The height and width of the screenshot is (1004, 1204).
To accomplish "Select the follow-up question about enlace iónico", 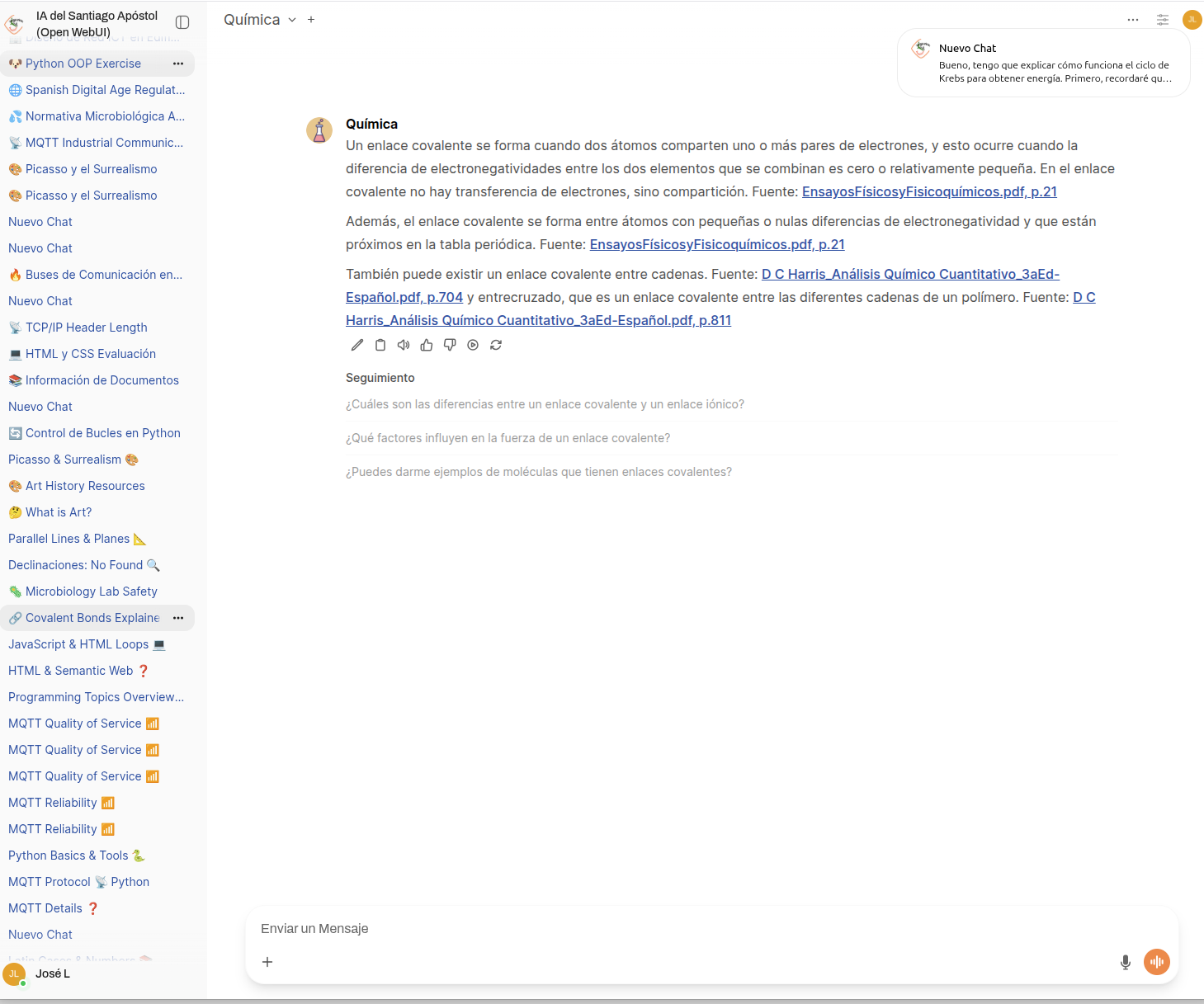I will coord(545,404).
